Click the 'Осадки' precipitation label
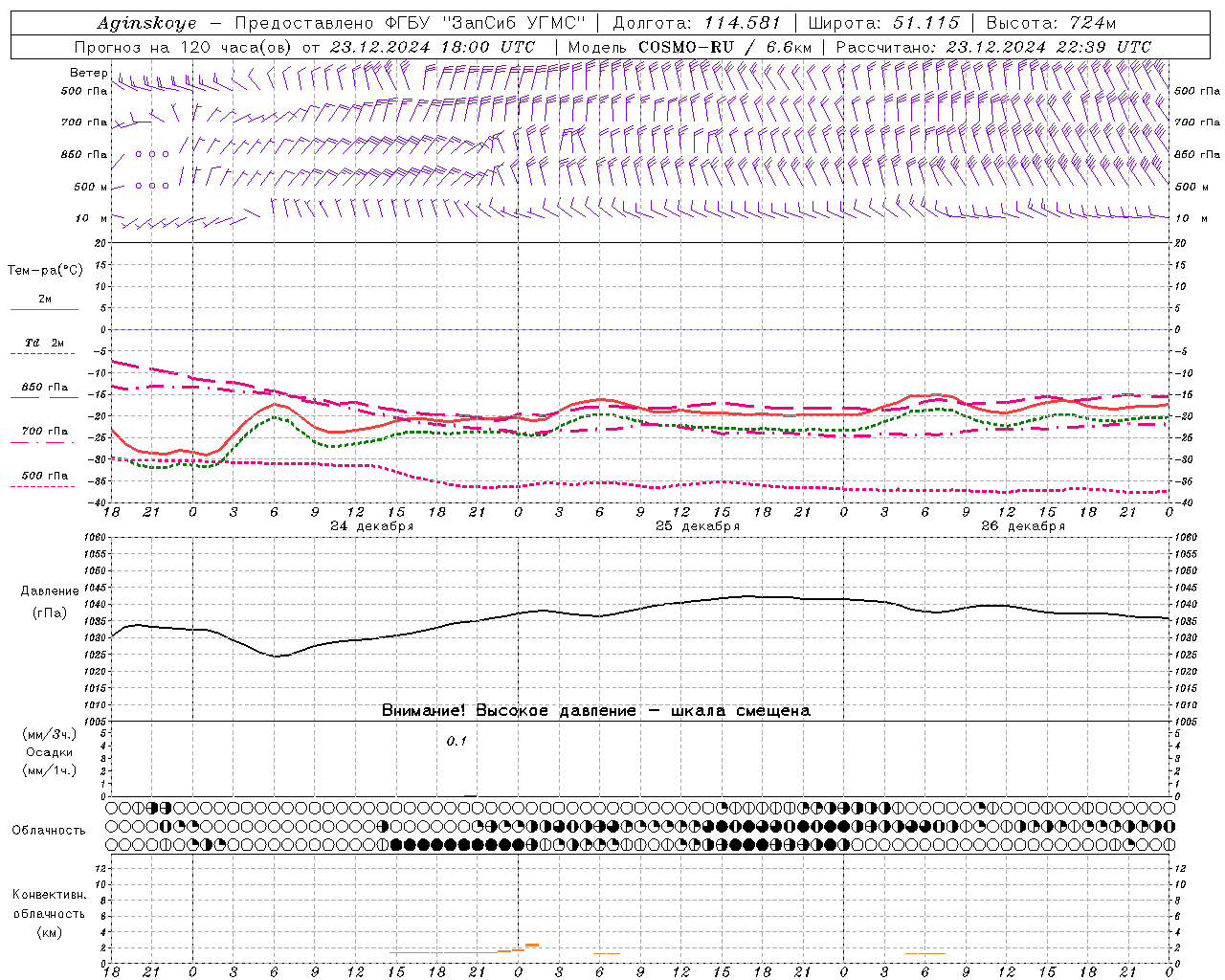1225x980 pixels. [x=50, y=752]
